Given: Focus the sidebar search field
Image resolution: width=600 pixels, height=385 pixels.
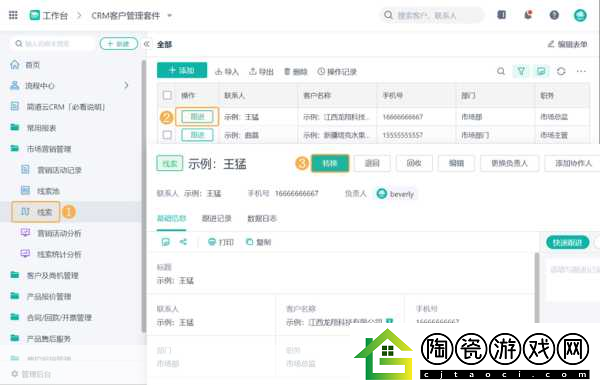Looking at the screenshot, I should click(52, 44).
